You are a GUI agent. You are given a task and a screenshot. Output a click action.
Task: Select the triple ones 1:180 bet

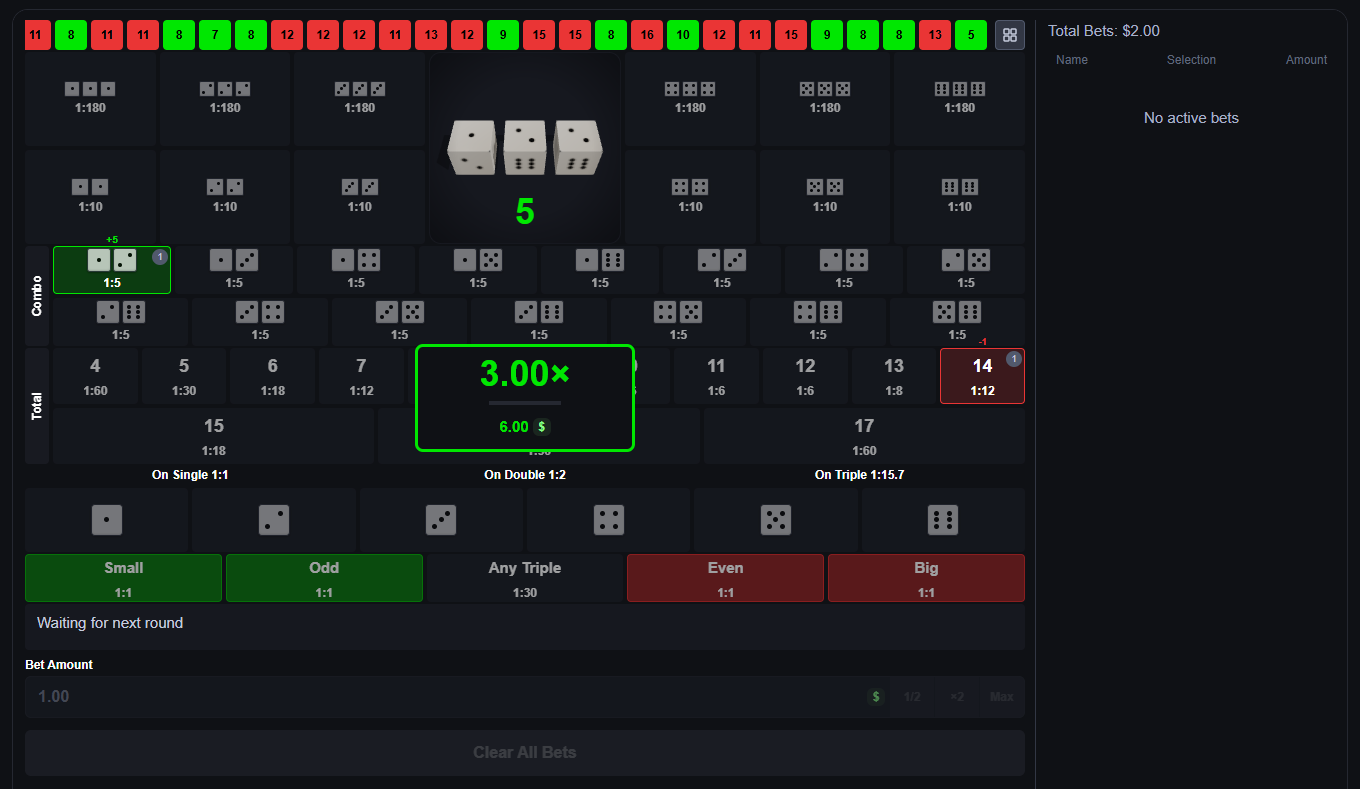pyautogui.click(x=91, y=99)
